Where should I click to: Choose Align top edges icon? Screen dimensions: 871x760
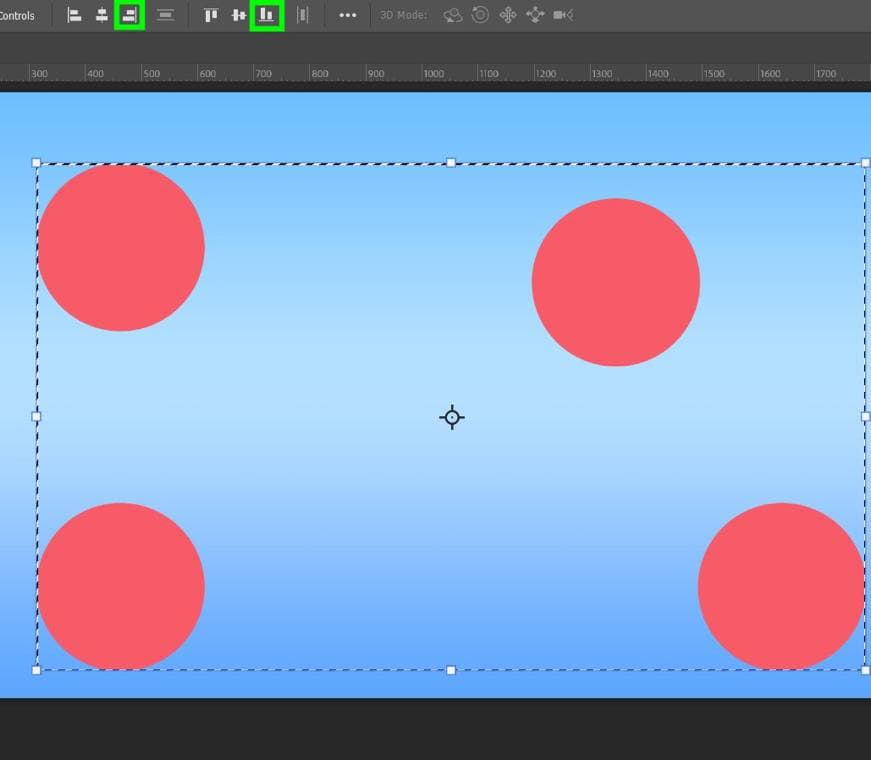(211, 16)
